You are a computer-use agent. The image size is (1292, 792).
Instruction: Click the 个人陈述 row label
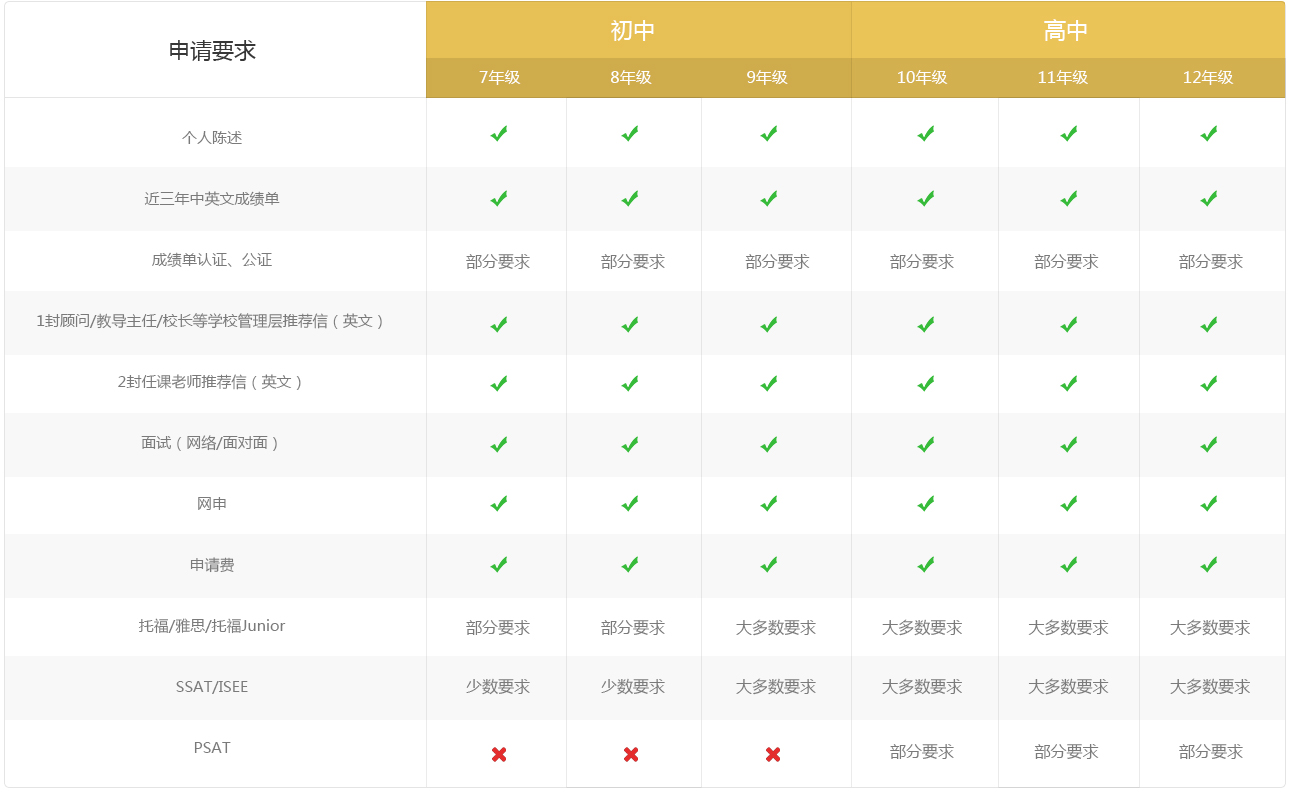tap(212, 138)
